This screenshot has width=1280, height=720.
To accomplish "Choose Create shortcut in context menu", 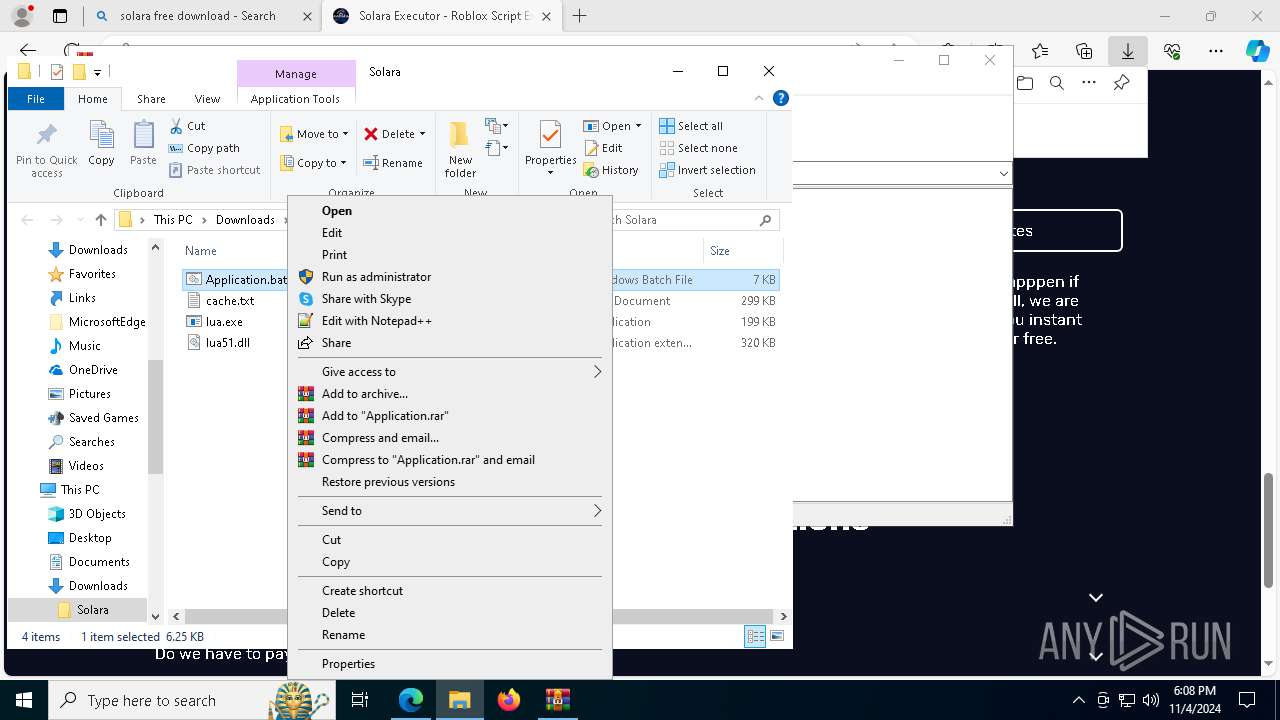I will pos(450,591).
